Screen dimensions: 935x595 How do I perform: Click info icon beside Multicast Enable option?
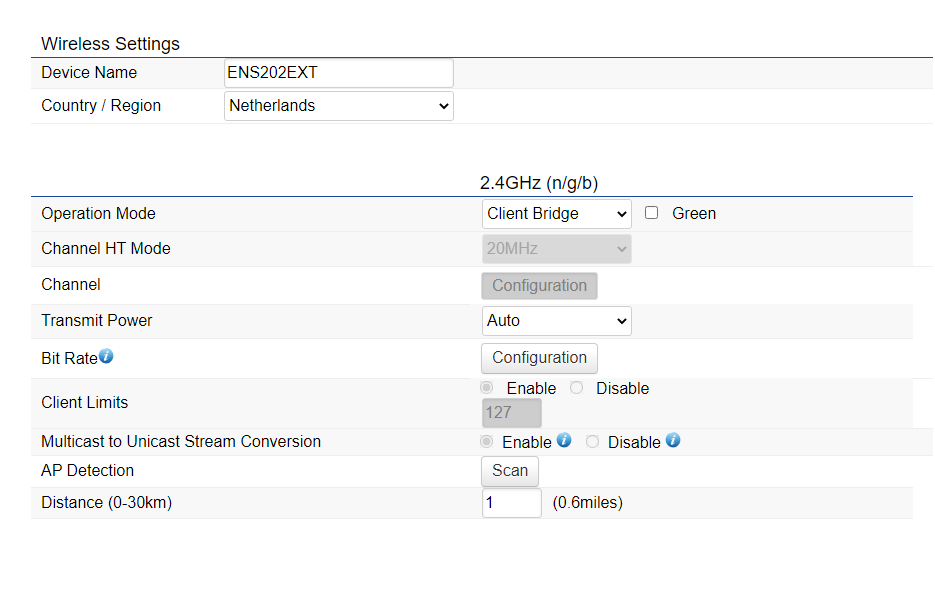pyautogui.click(x=564, y=440)
